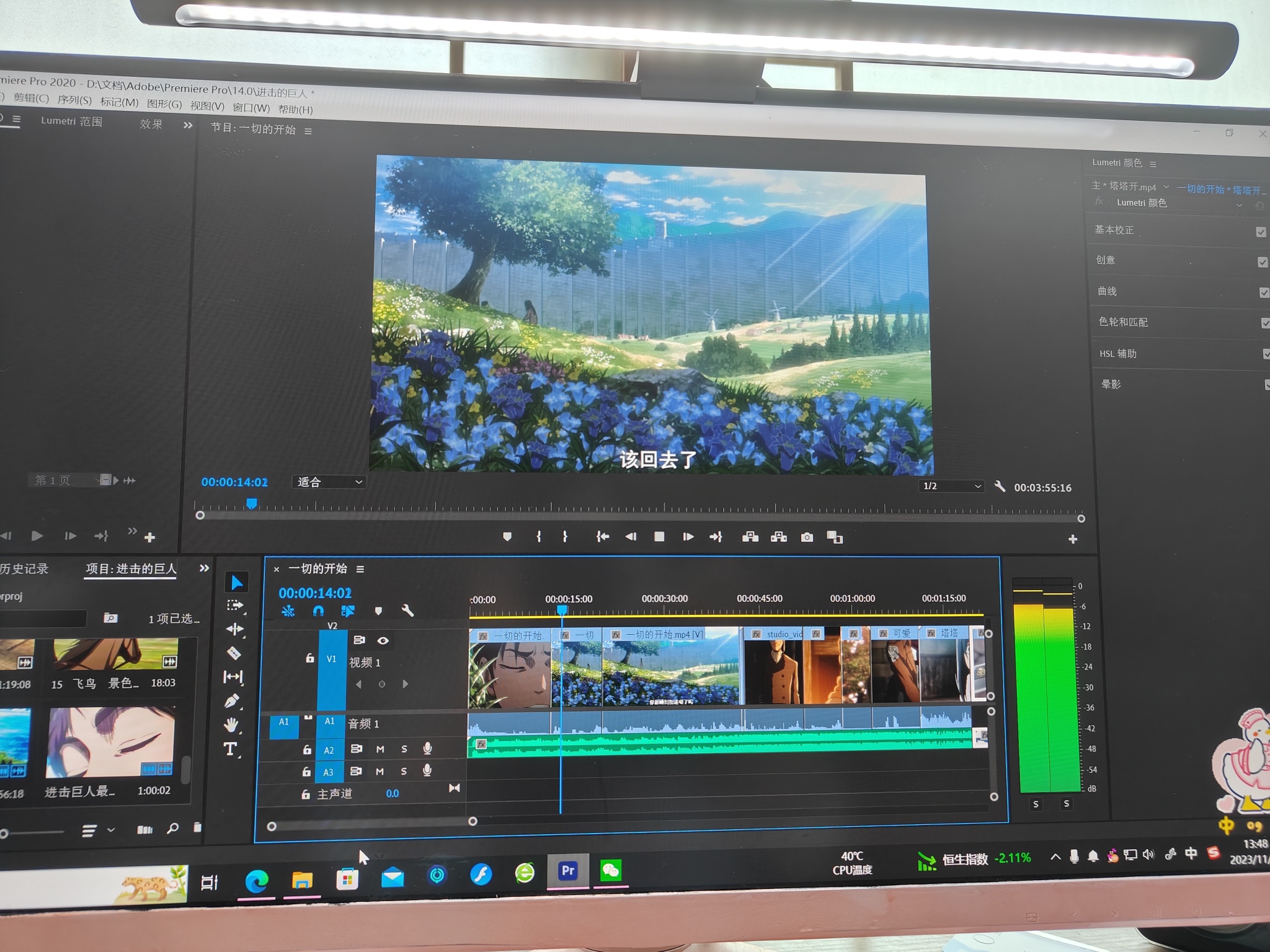1270x952 pixels.
Task: Select the Selection tool arrow
Action: click(236, 582)
